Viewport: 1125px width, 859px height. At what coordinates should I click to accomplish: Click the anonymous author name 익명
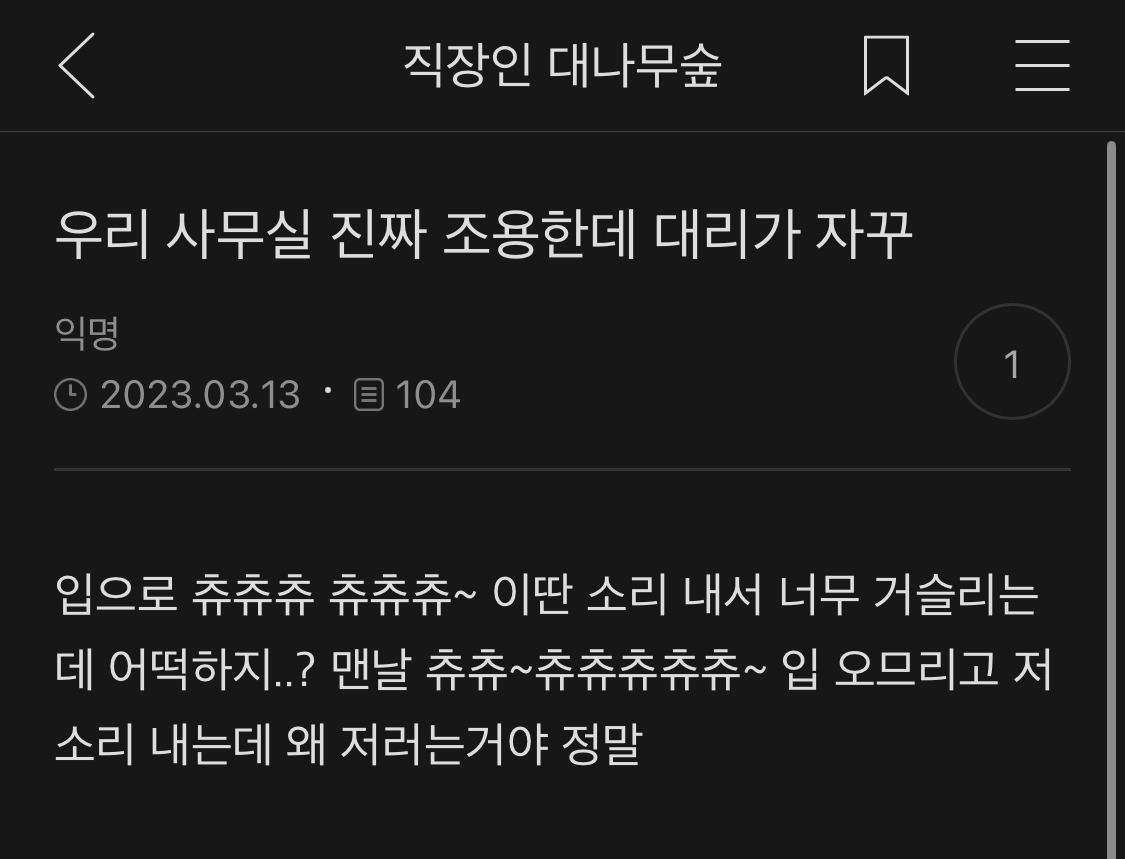point(86,333)
